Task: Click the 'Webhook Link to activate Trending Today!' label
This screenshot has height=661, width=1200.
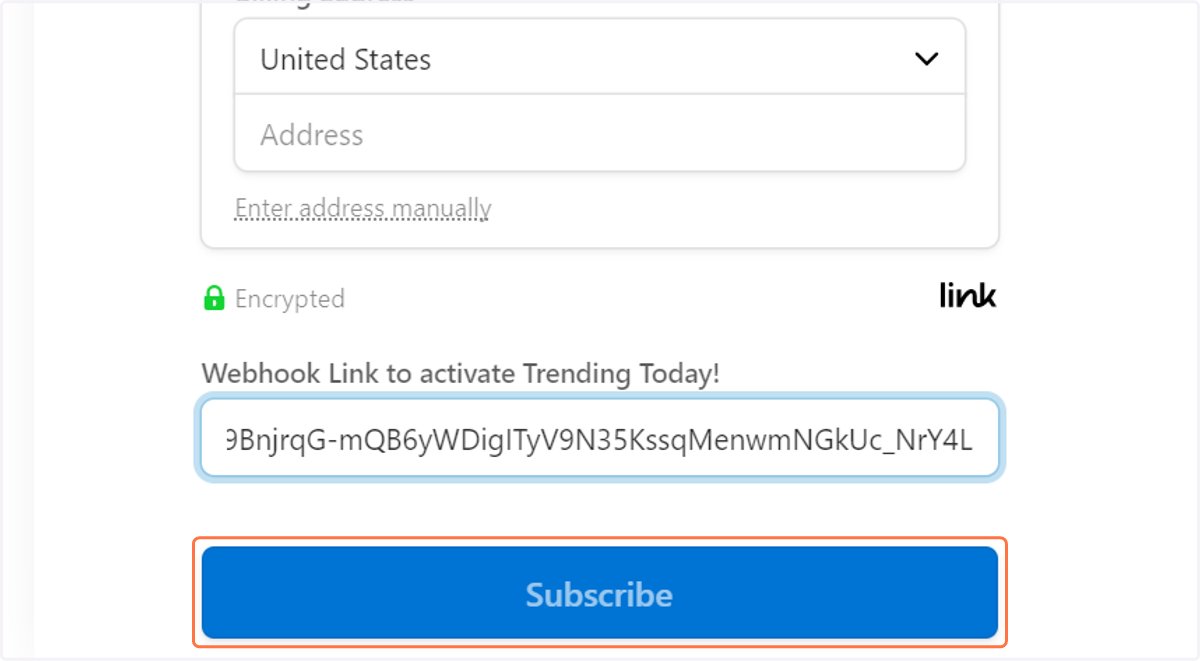Action: (461, 374)
